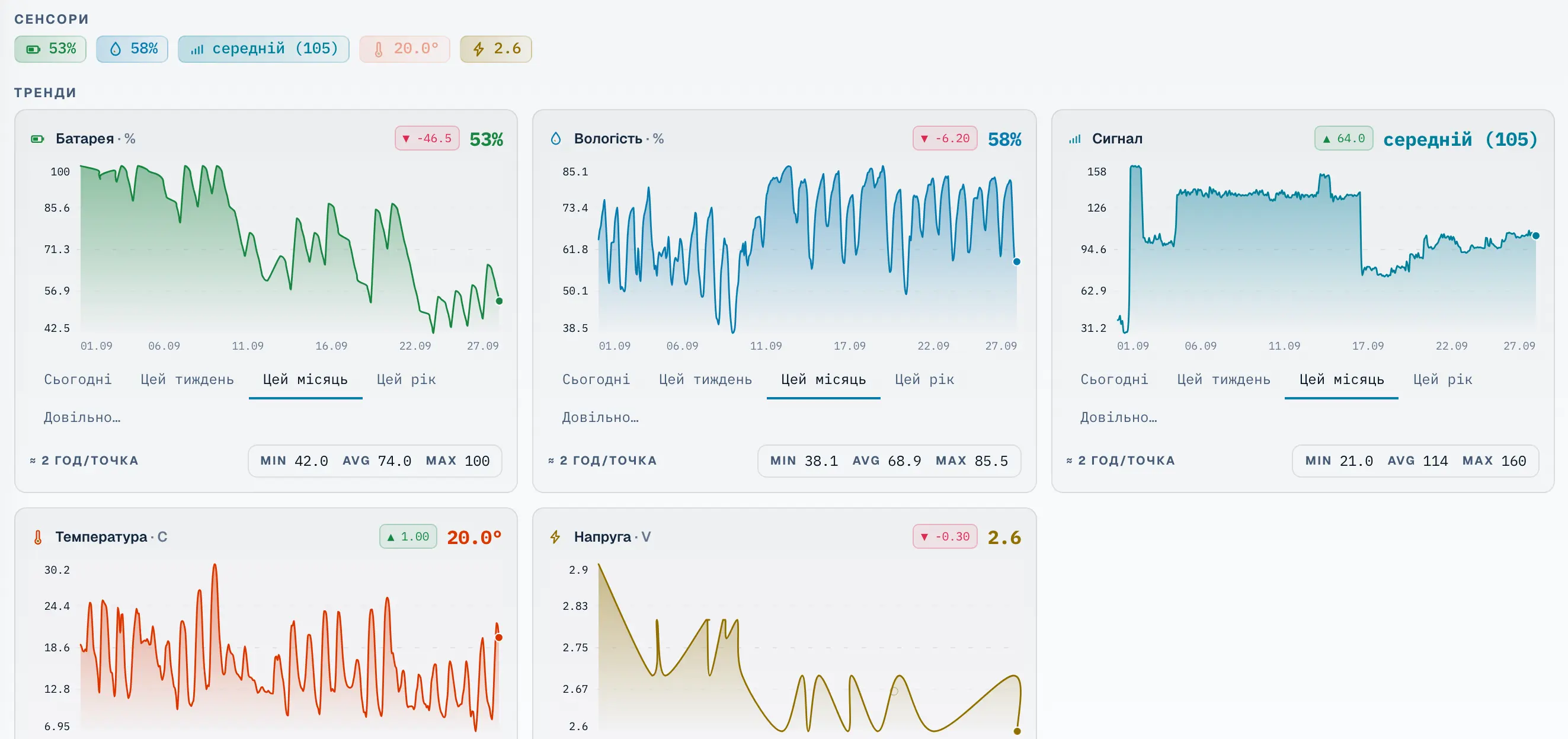Click the 1.00 change badge in Температура card
The width and height of the screenshot is (1568, 739).
tap(408, 537)
